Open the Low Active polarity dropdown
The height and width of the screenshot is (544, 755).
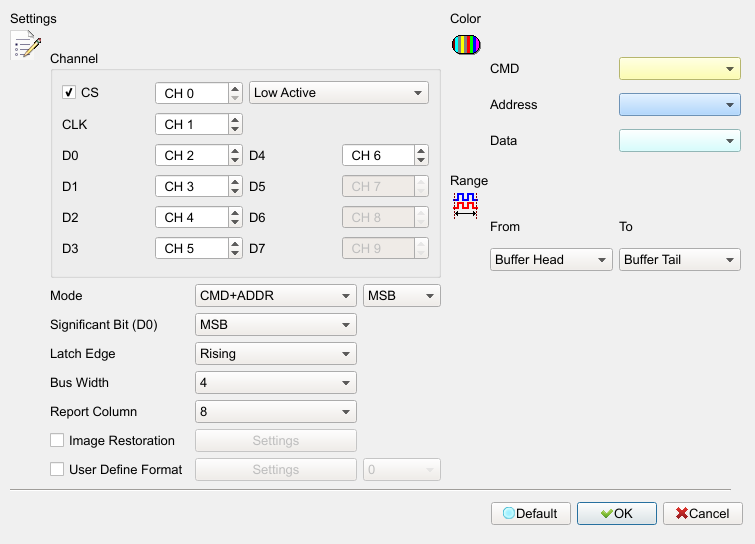point(338,92)
